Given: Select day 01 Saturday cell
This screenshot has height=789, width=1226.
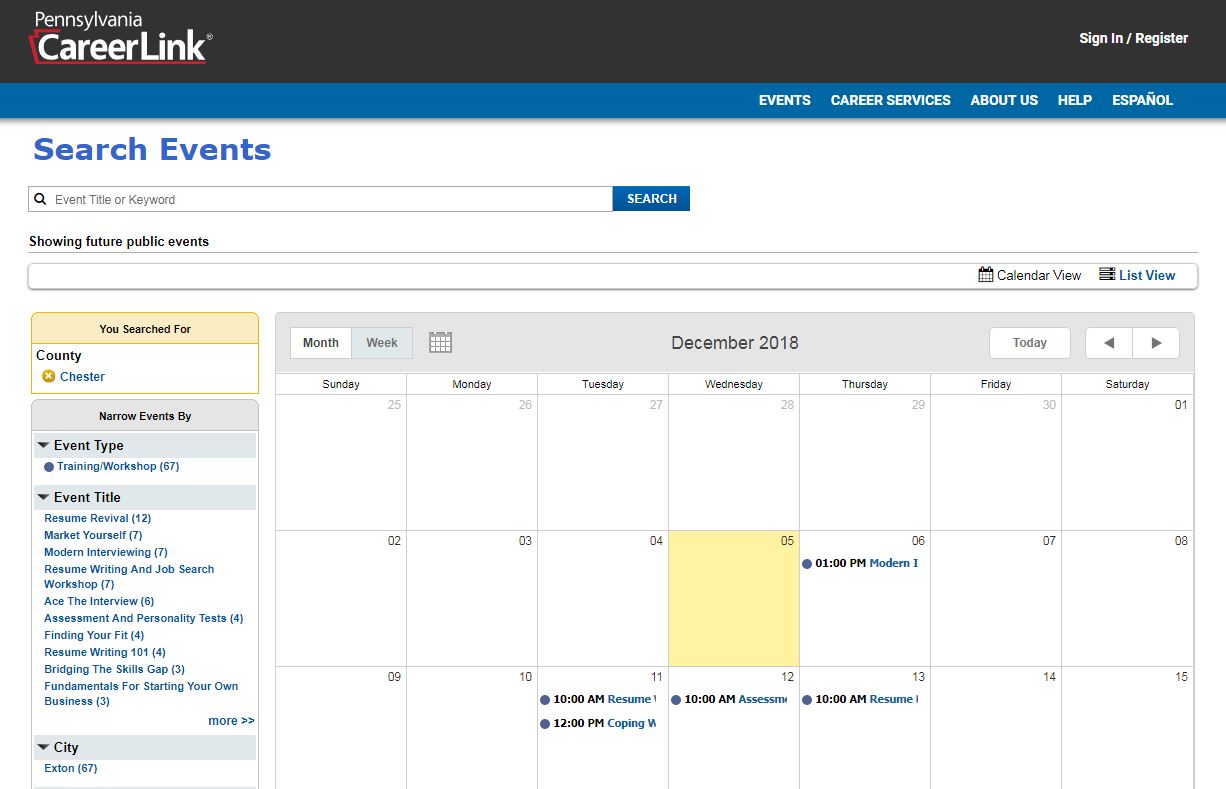Looking at the screenshot, I should pyautogui.click(x=1127, y=462).
